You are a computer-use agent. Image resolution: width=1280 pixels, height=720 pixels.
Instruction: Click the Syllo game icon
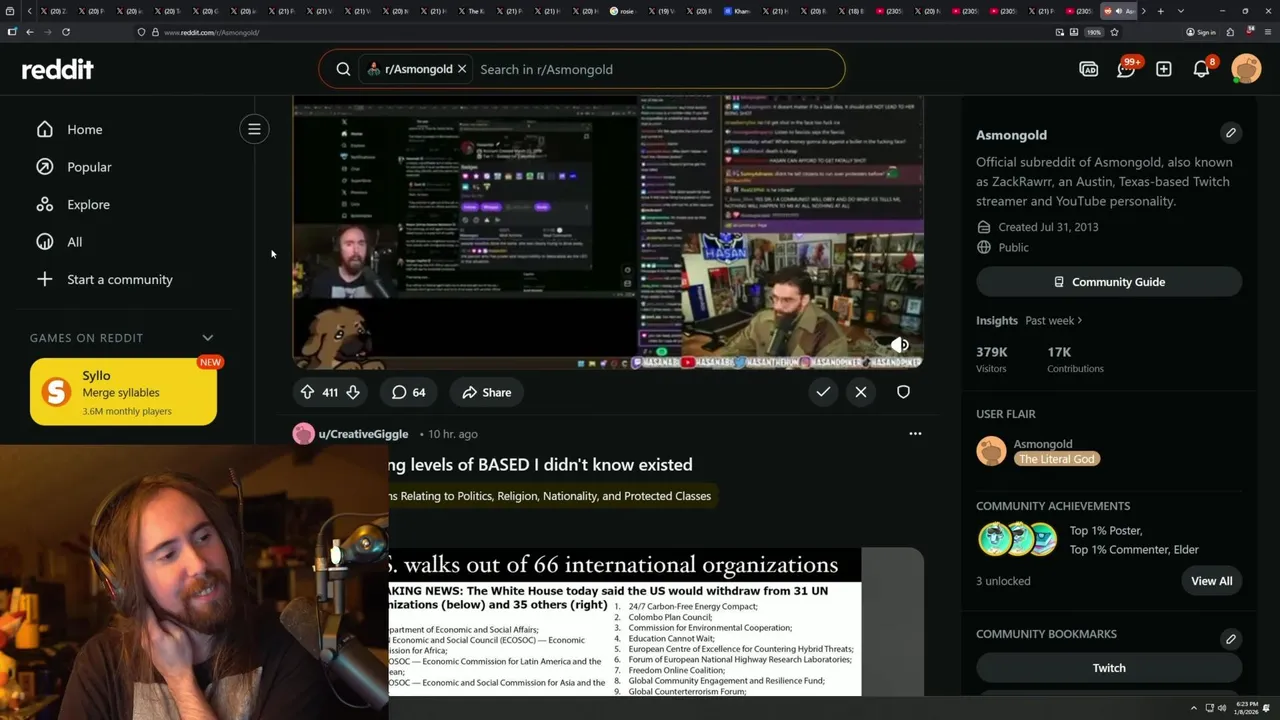point(56,392)
